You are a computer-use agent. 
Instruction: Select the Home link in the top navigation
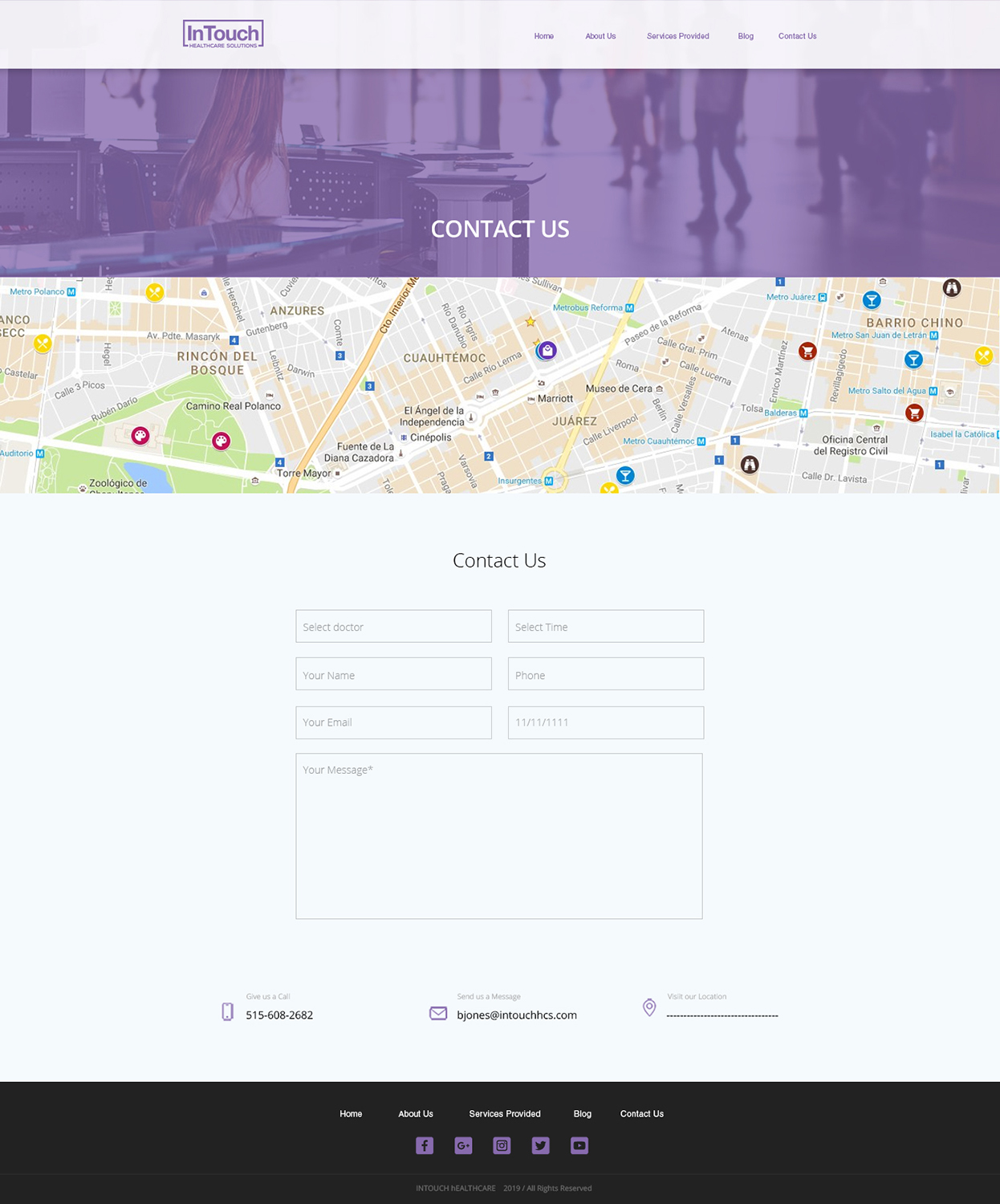point(543,36)
